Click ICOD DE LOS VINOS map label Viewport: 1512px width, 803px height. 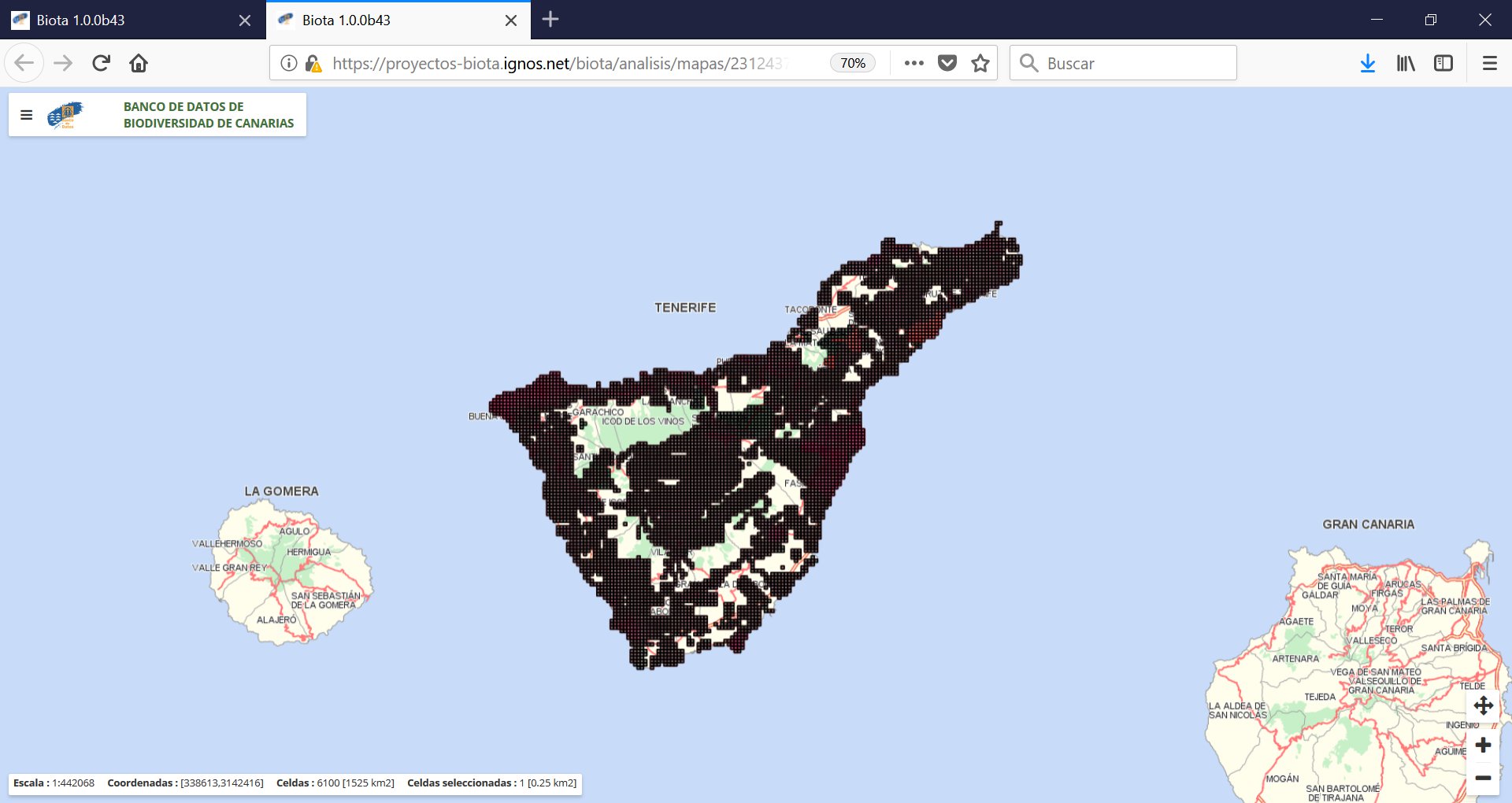pyautogui.click(x=643, y=421)
